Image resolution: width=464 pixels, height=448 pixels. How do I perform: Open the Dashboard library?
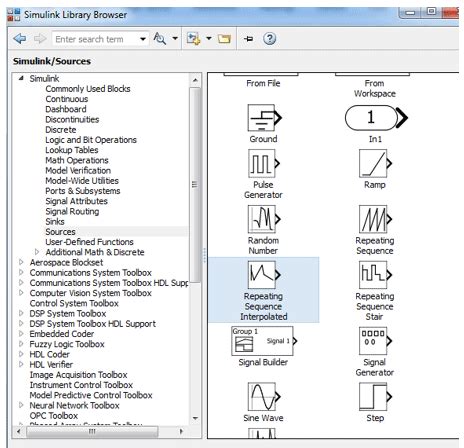pos(66,109)
